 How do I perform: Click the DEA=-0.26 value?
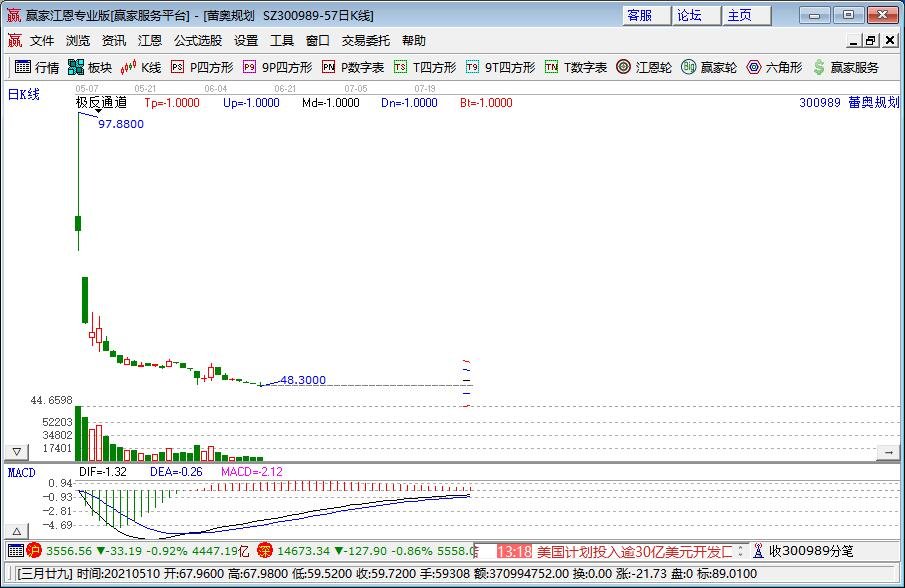(x=176, y=472)
